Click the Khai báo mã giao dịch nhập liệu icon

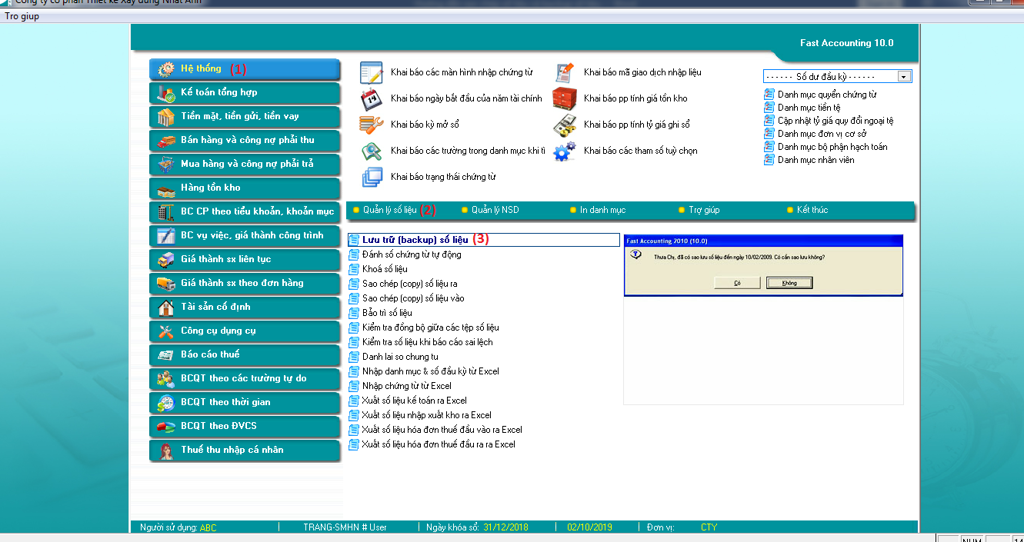pos(565,72)
